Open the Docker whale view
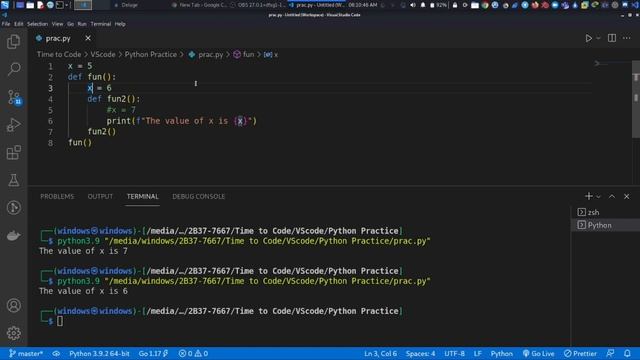 pos(13,236)
